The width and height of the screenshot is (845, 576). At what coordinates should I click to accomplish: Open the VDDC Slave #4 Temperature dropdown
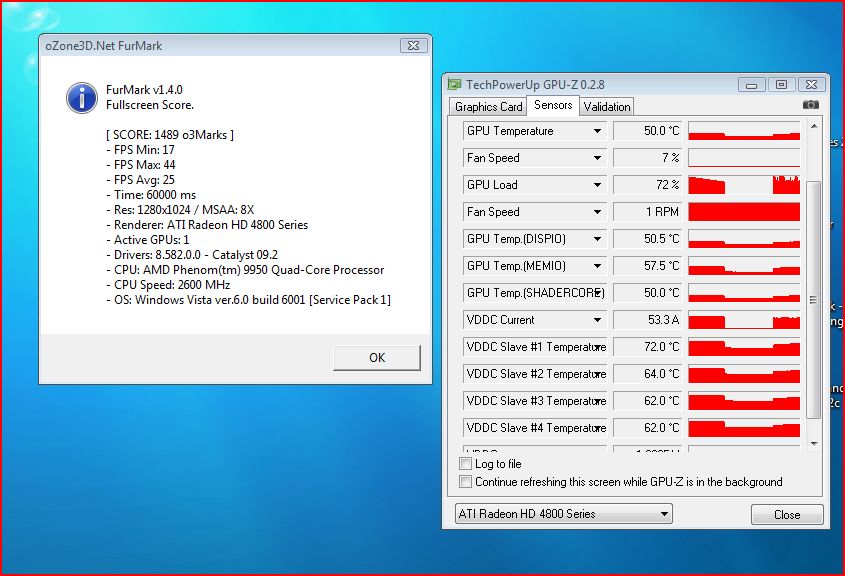pos(597,427)
